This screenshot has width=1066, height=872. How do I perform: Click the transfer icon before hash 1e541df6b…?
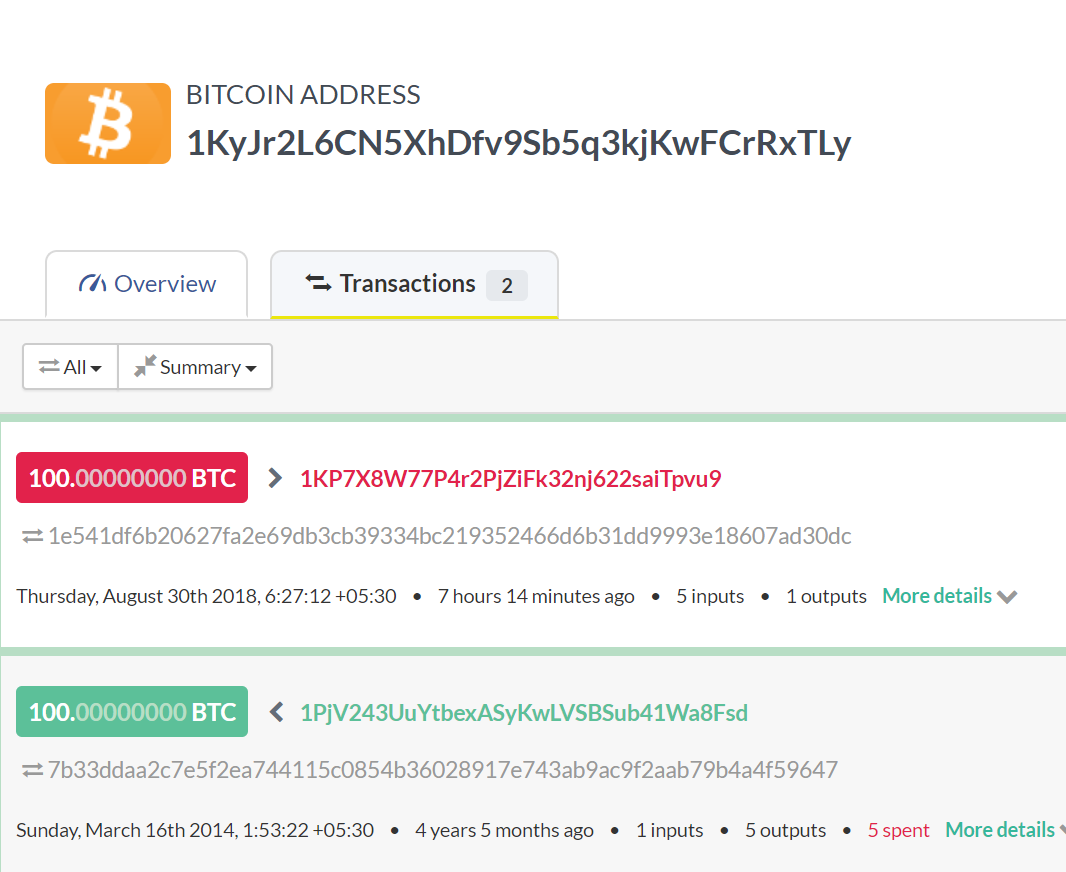pyautogui.click(x=32, y=537)
